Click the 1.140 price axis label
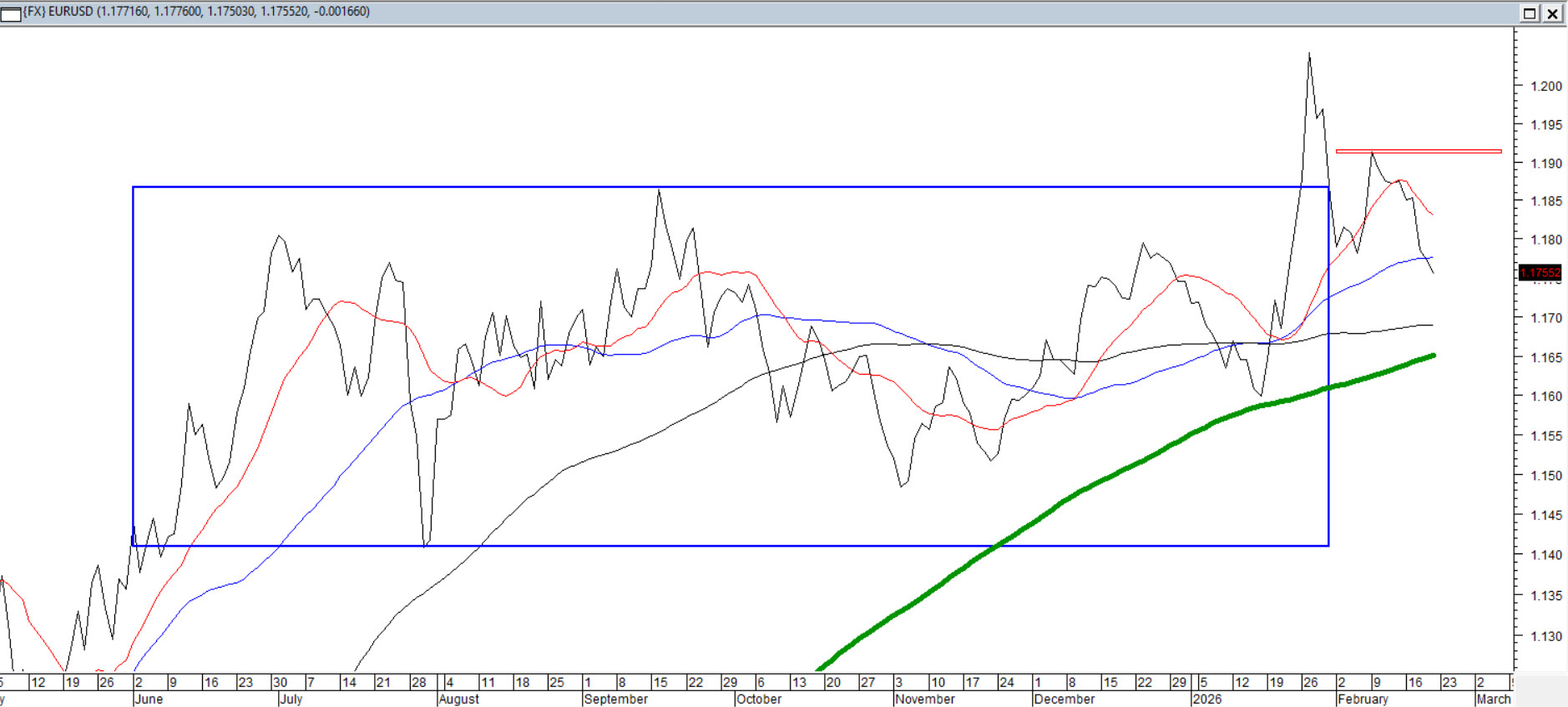Image resolution: width=1568 pixels, height=707 pixels. pos(1545,555)
